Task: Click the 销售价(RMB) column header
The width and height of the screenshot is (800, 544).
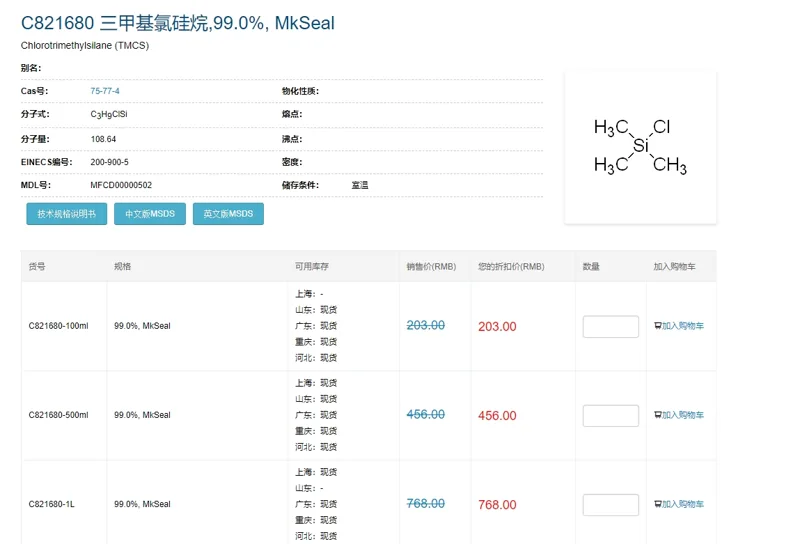Action: click(x=431, y=266)
